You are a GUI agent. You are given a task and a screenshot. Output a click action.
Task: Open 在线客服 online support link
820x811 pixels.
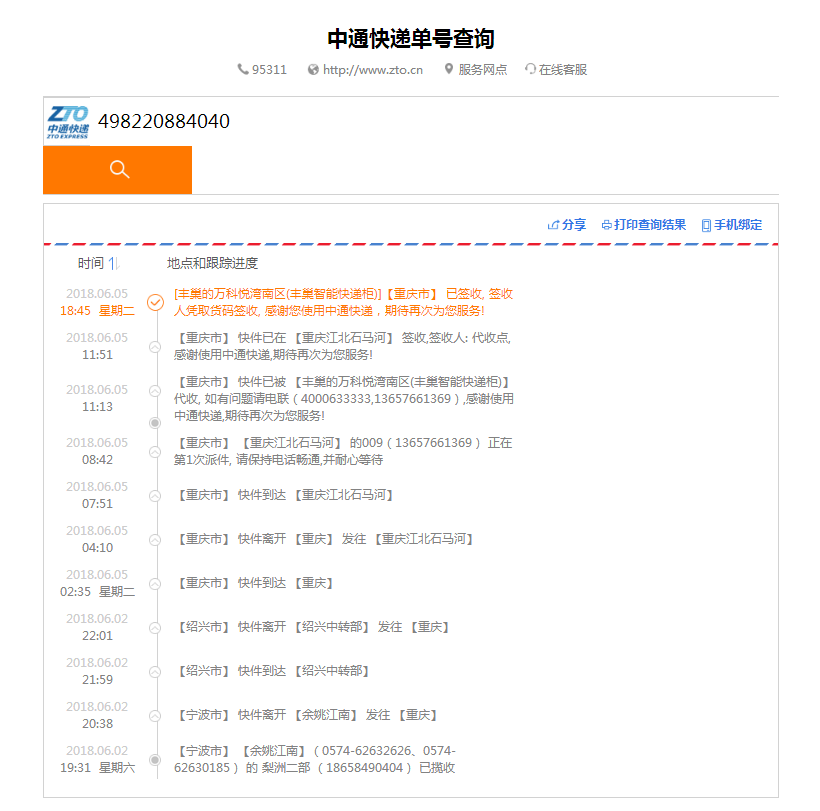pos(563,70)
